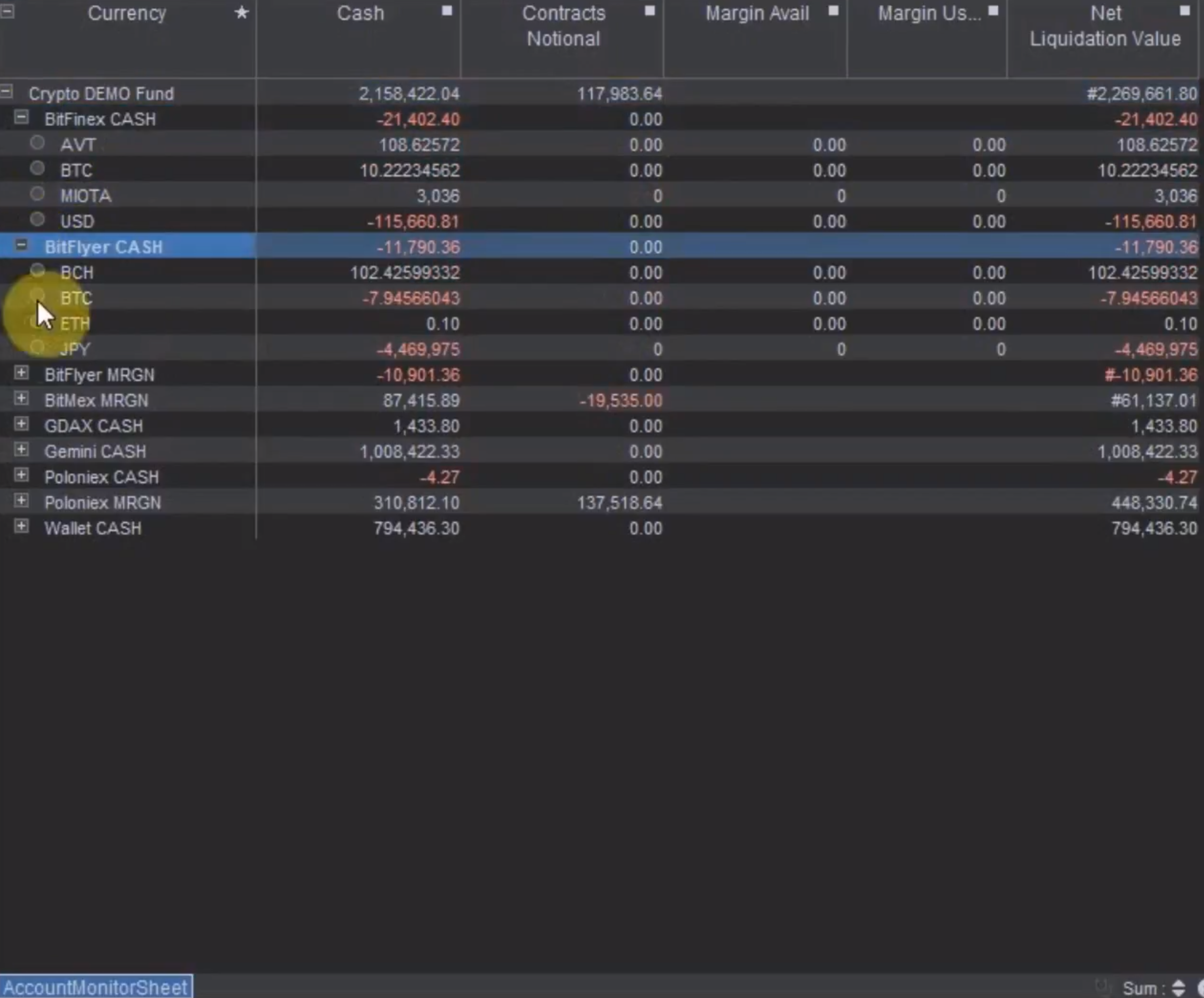Click Margin Used column square marker
Screen dimensions: 1204x998
(x=993, y=11)
